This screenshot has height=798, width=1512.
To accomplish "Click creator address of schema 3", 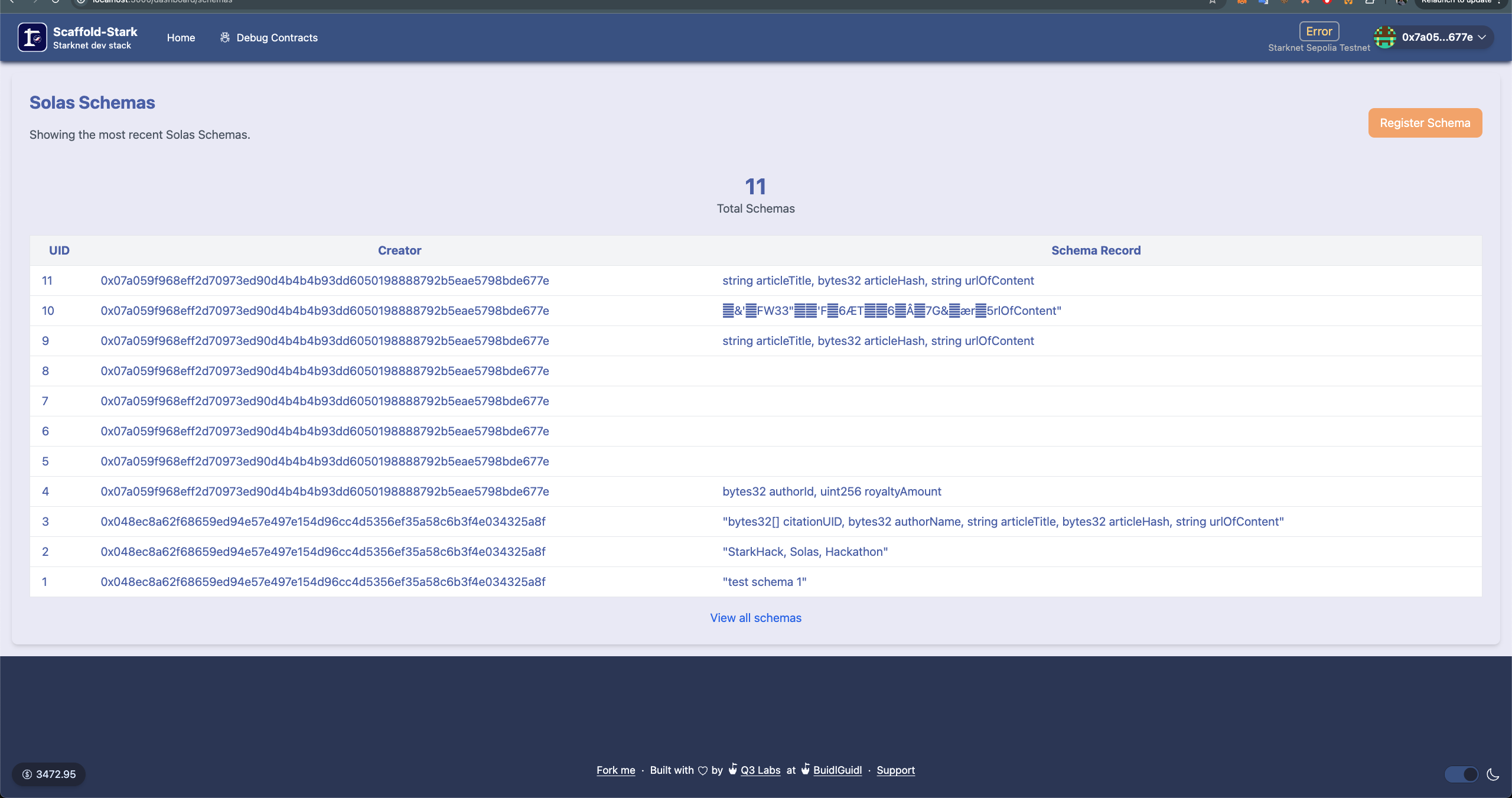I will point(322,522).
